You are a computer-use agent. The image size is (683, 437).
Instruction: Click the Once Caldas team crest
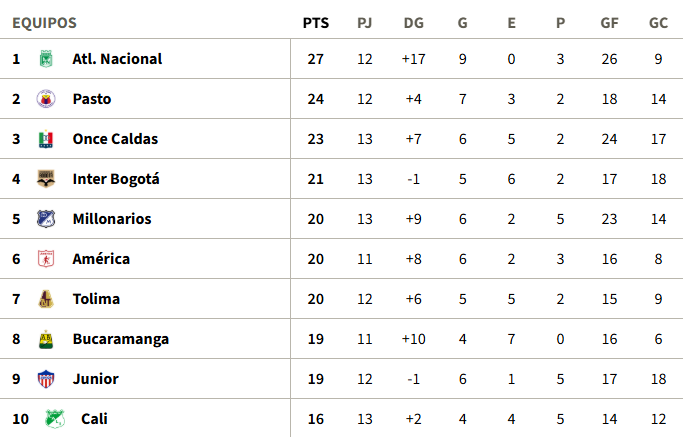45,139
